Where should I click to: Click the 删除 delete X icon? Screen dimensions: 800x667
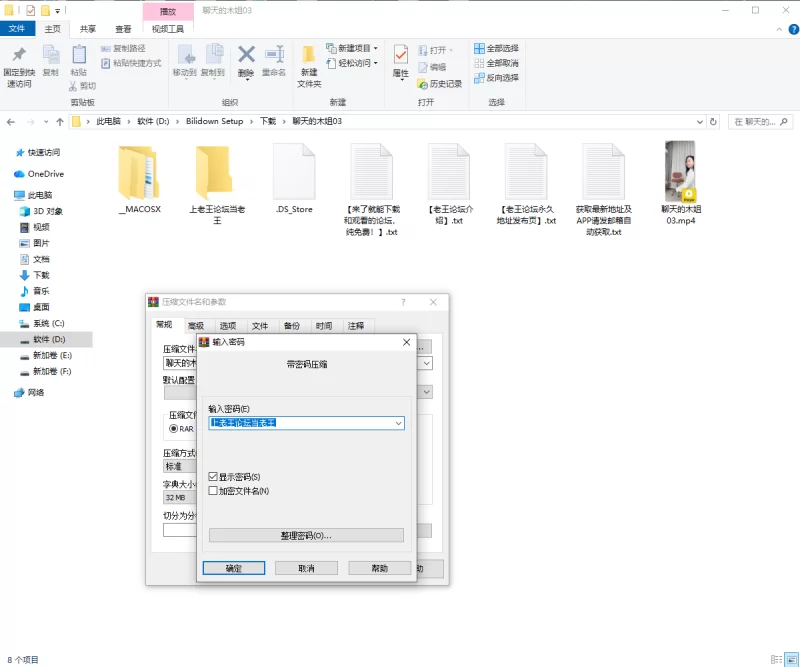[x=246, y=55]
